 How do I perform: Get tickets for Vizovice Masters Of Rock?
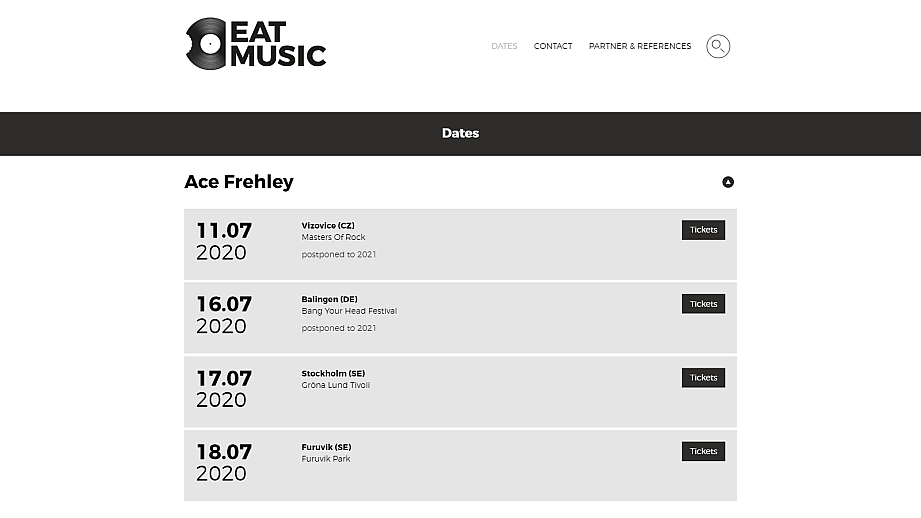(x=703, y=230)
